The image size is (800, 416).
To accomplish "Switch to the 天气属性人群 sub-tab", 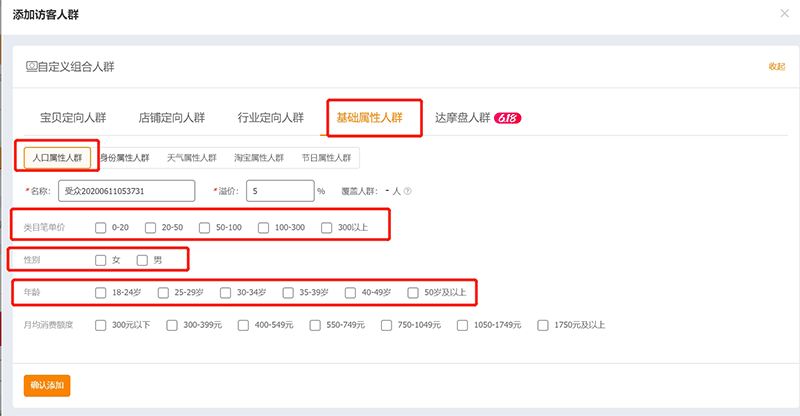I will [x=192, y=157].
